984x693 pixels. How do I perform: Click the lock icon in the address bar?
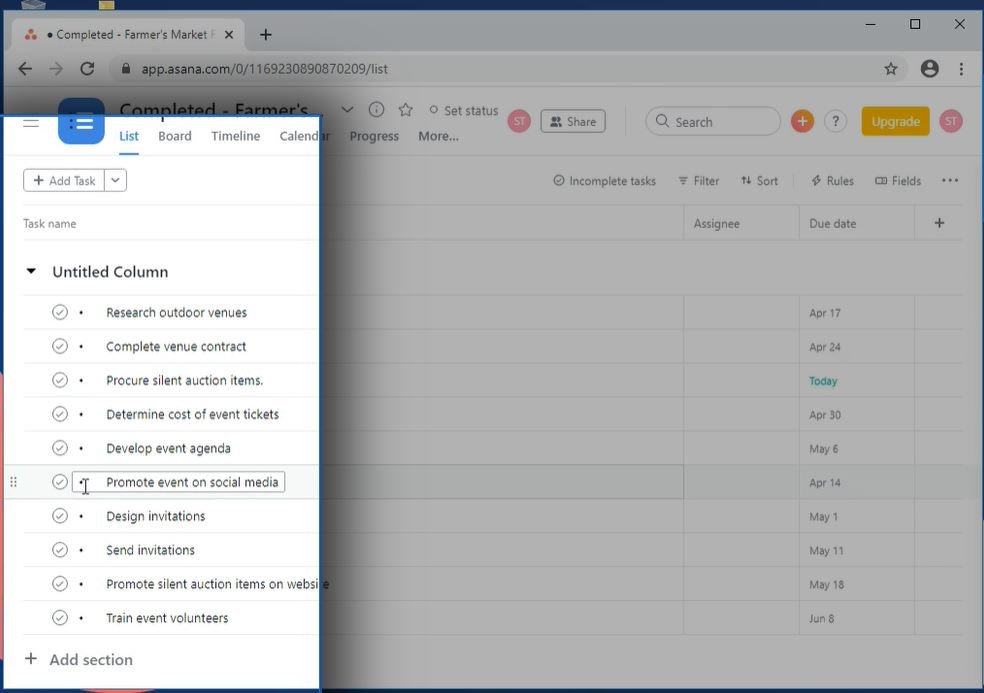[126, 68]
